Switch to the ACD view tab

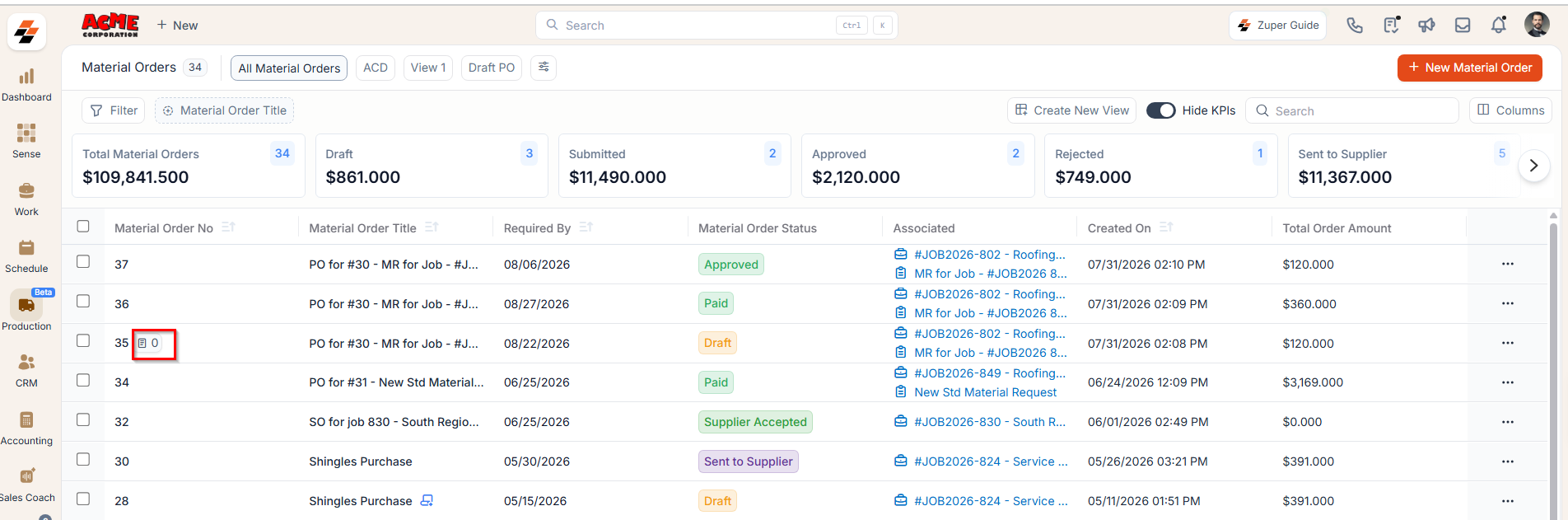pos(376,68)
